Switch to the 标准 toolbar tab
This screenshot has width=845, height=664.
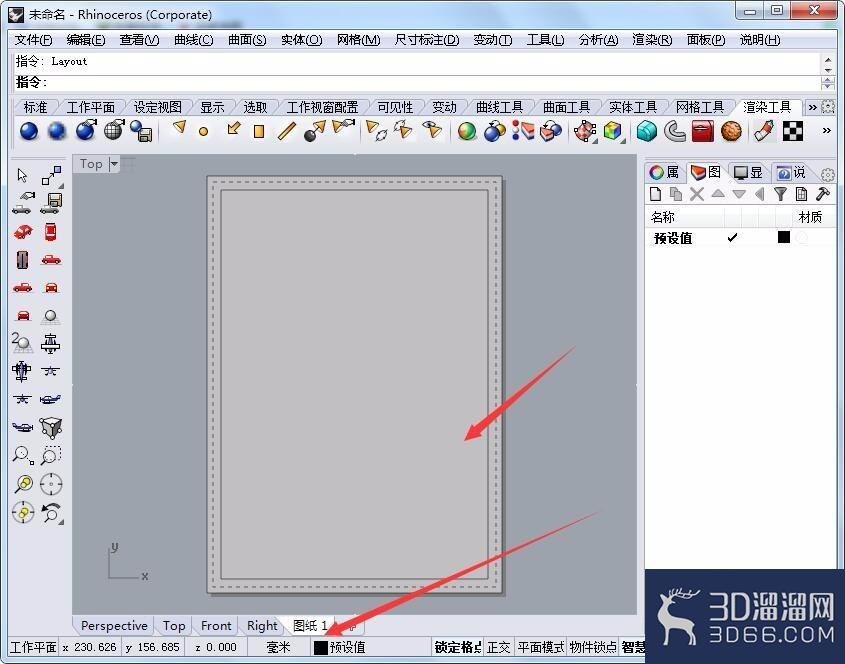[36, 107]
